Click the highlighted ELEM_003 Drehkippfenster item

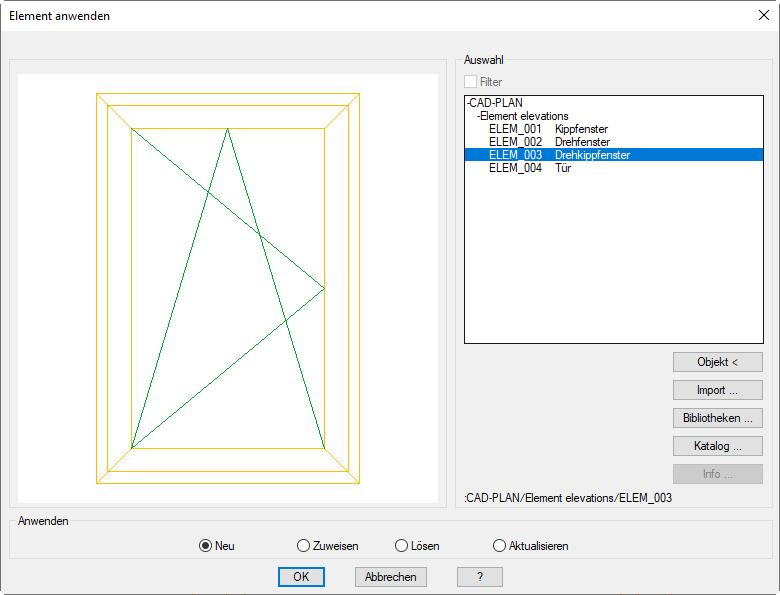558,155
